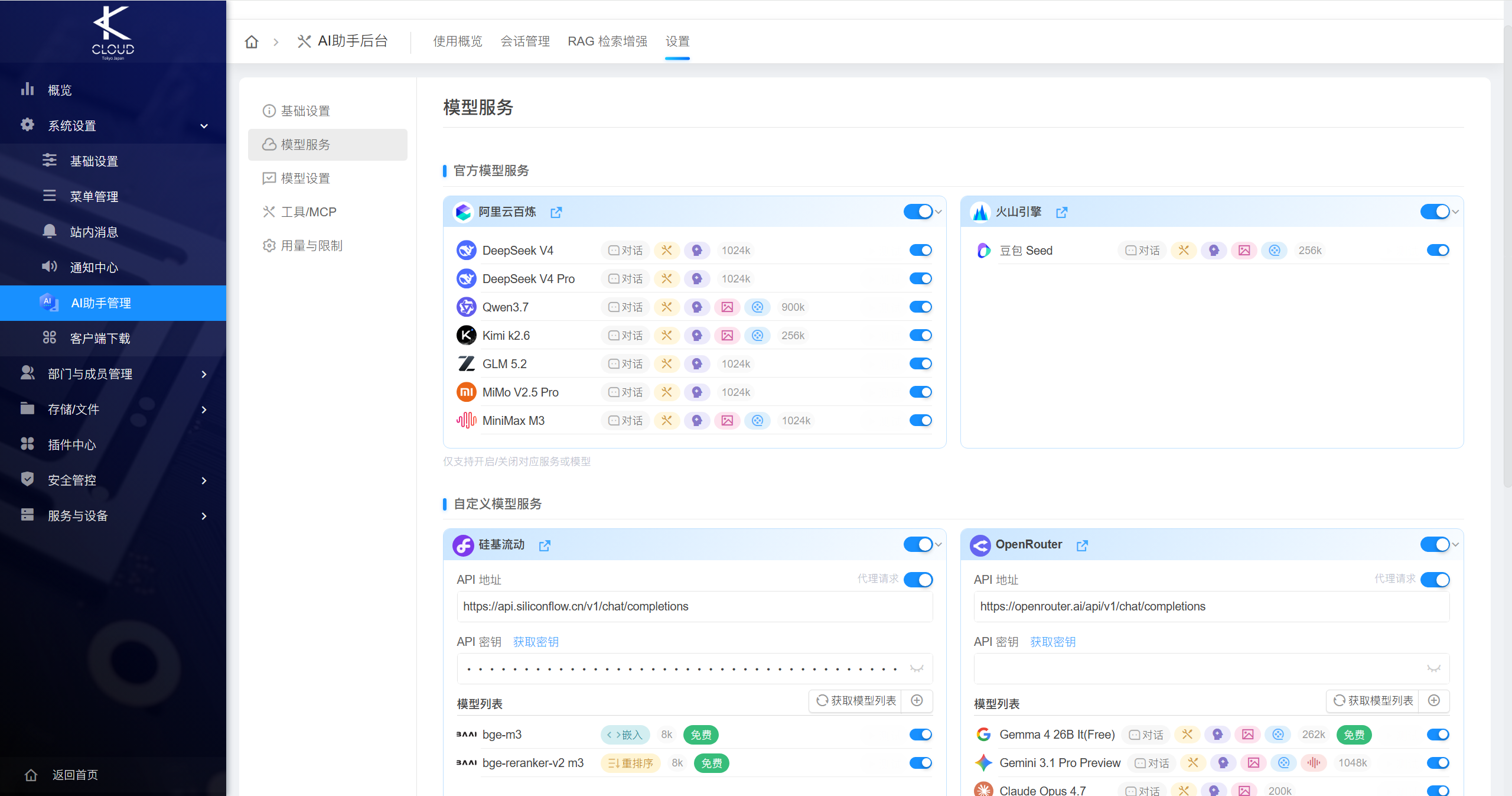1512x796 pixels.
Task: Click the Kimi k2.6 model logo
Action: tap(467, 336)
